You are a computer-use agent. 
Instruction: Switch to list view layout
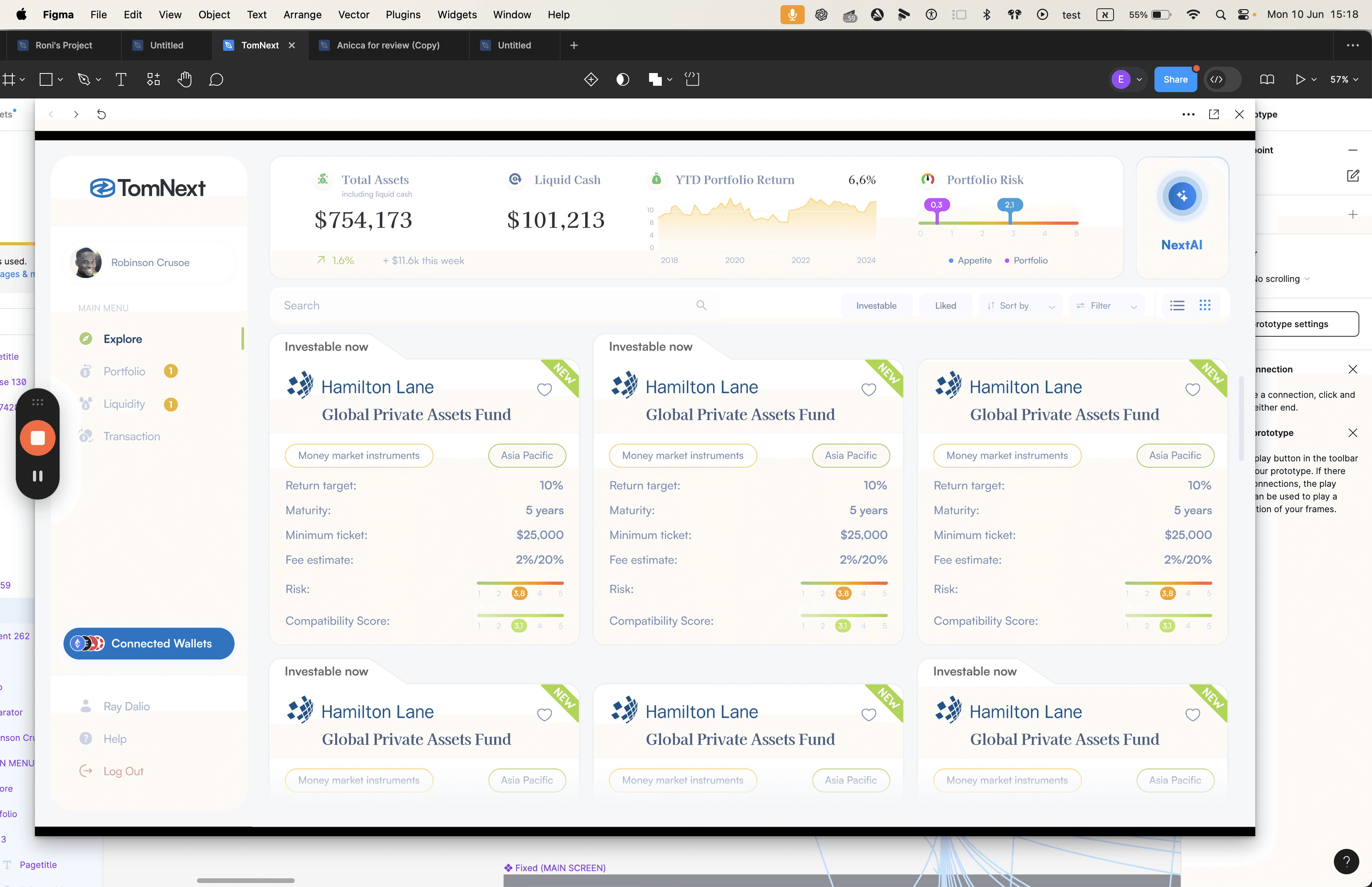(x=1177, y=305)
